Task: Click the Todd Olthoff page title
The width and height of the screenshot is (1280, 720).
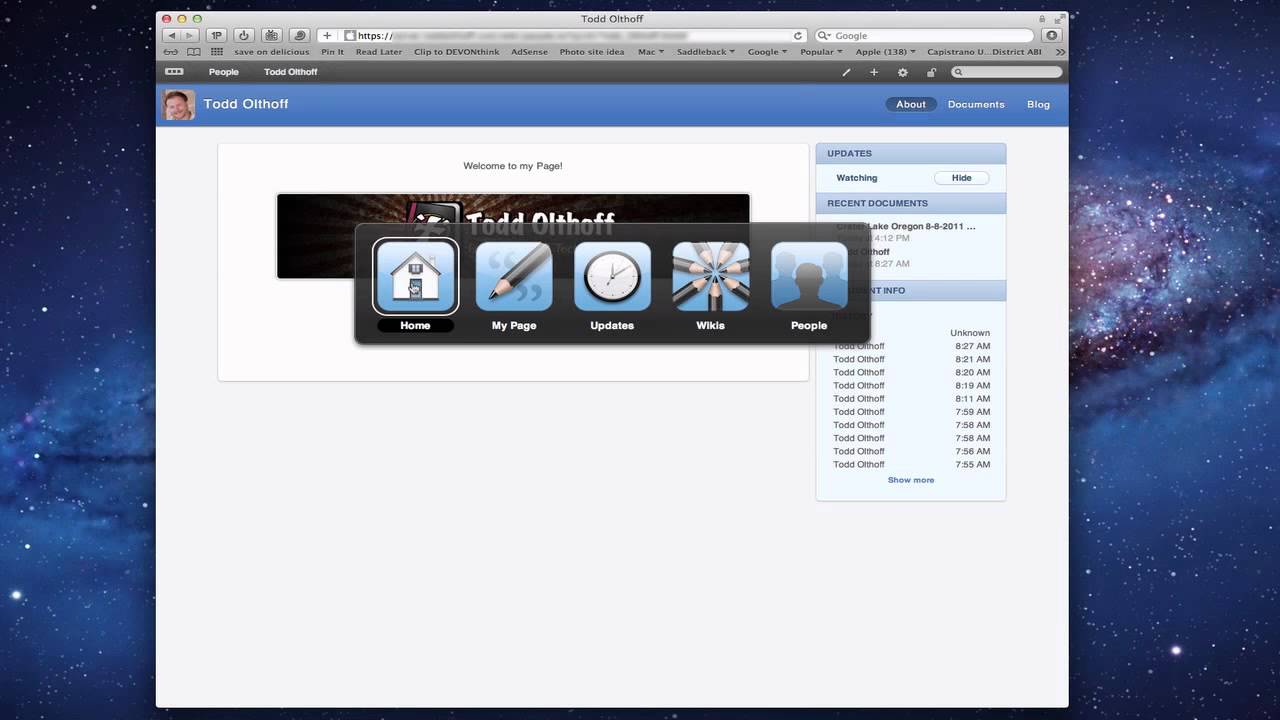Action: pos(246,104)
